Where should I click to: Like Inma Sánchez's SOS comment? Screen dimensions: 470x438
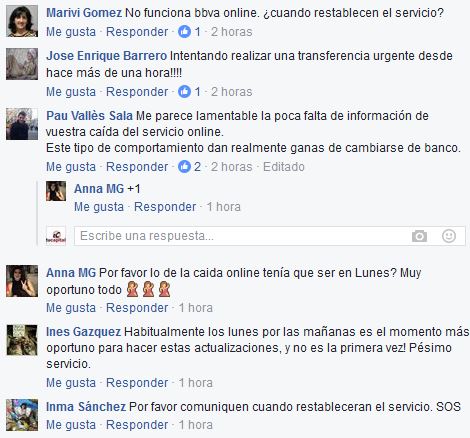coord(71,425)
